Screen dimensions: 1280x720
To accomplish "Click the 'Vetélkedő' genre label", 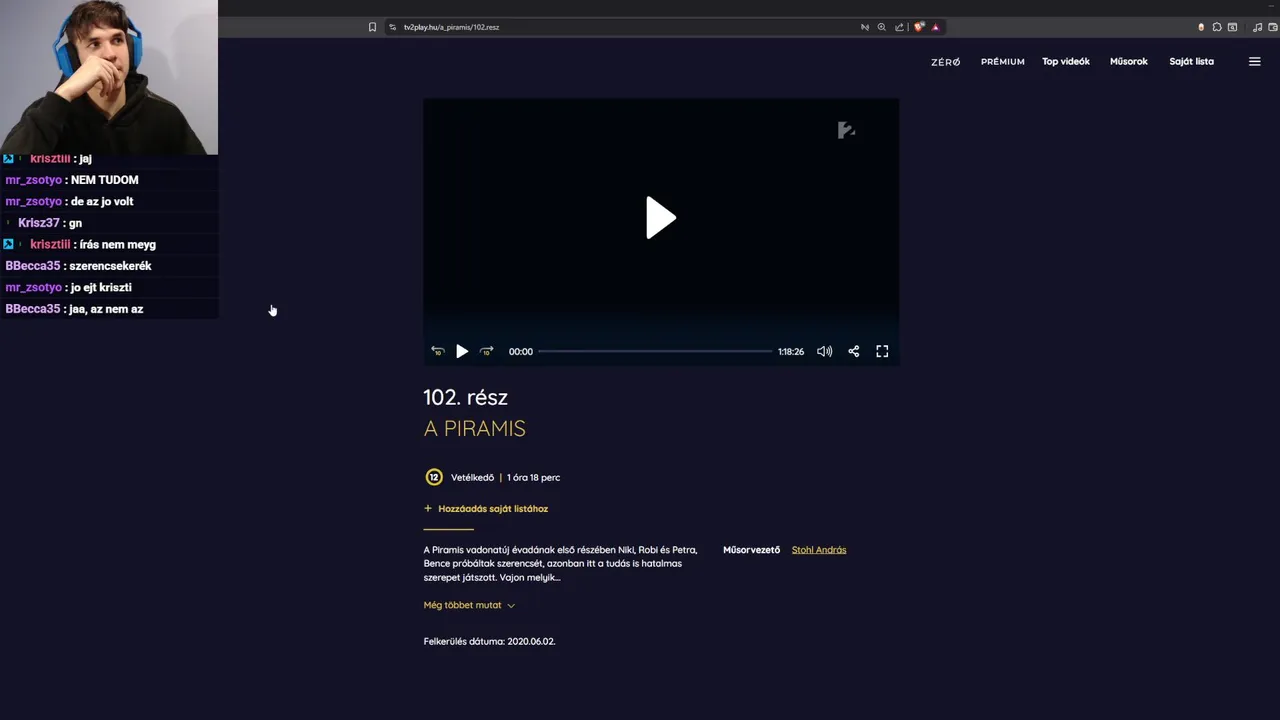I will point(472,477).
